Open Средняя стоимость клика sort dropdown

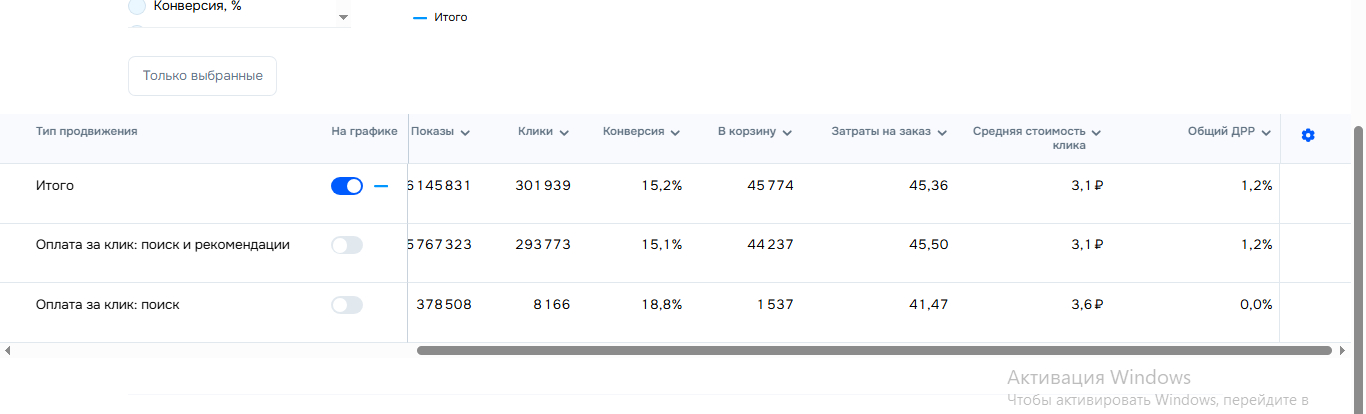tap(1096, 132)
